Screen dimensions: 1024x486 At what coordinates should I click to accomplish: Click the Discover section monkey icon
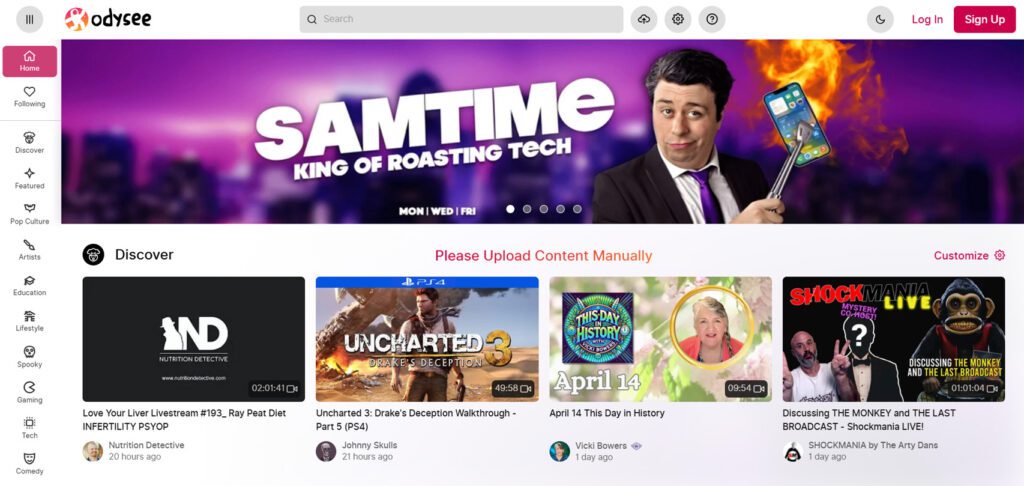coord(93,255)
